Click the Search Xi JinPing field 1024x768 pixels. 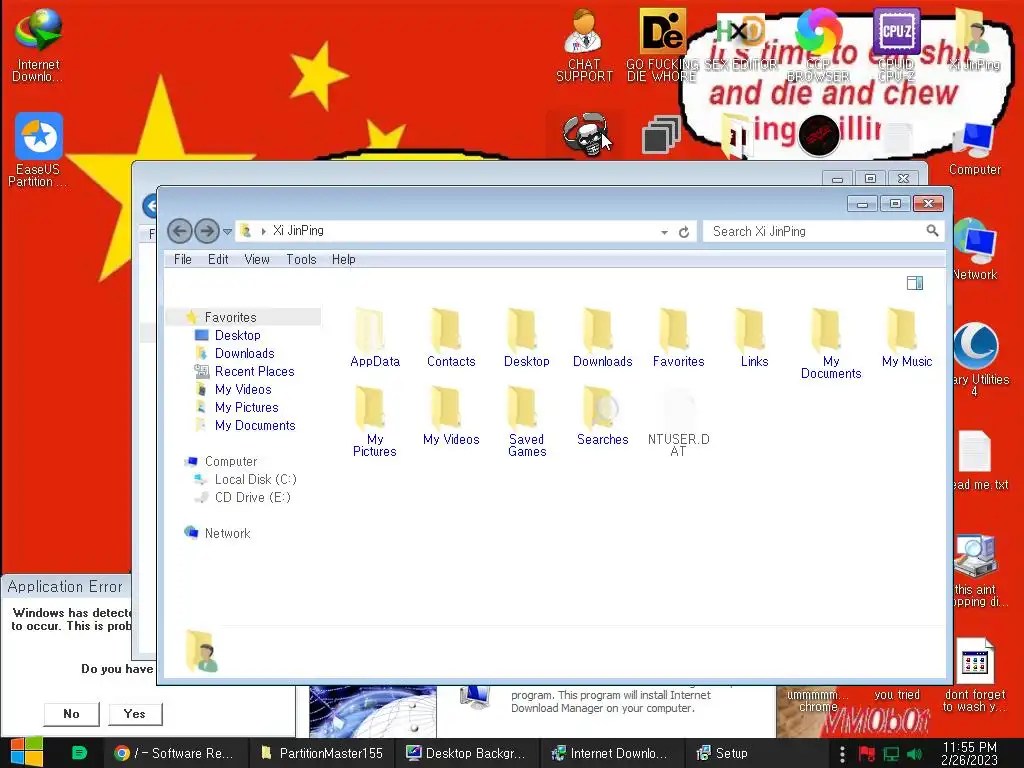pos(823,231)
